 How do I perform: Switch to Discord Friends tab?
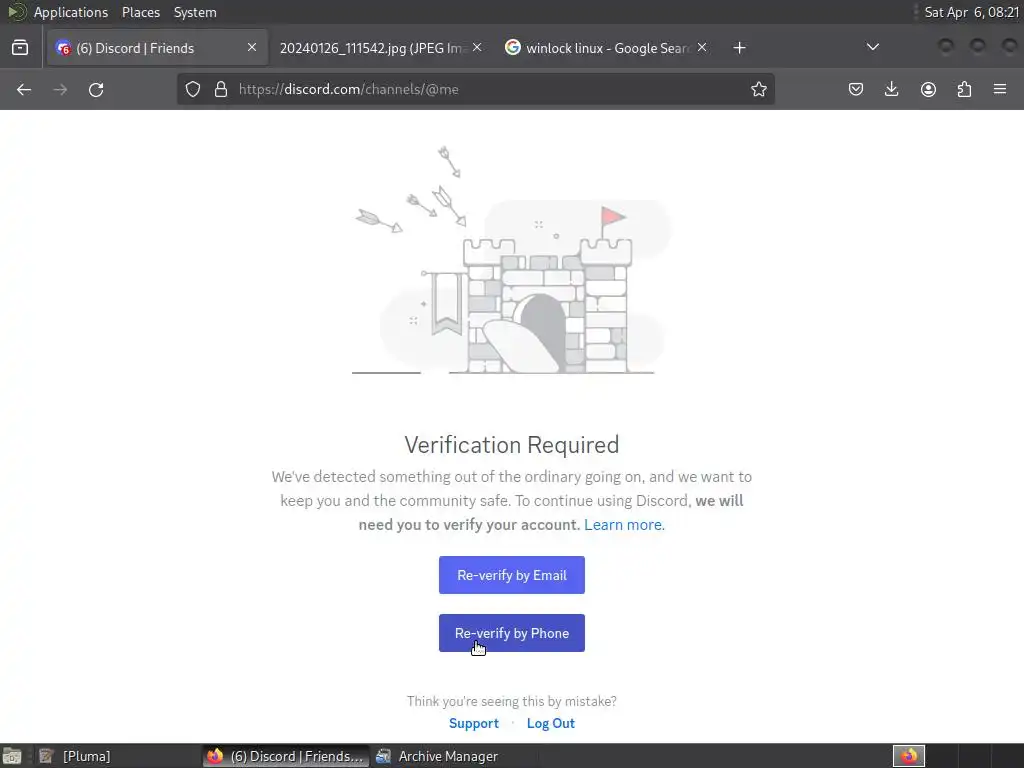(157, 48)
